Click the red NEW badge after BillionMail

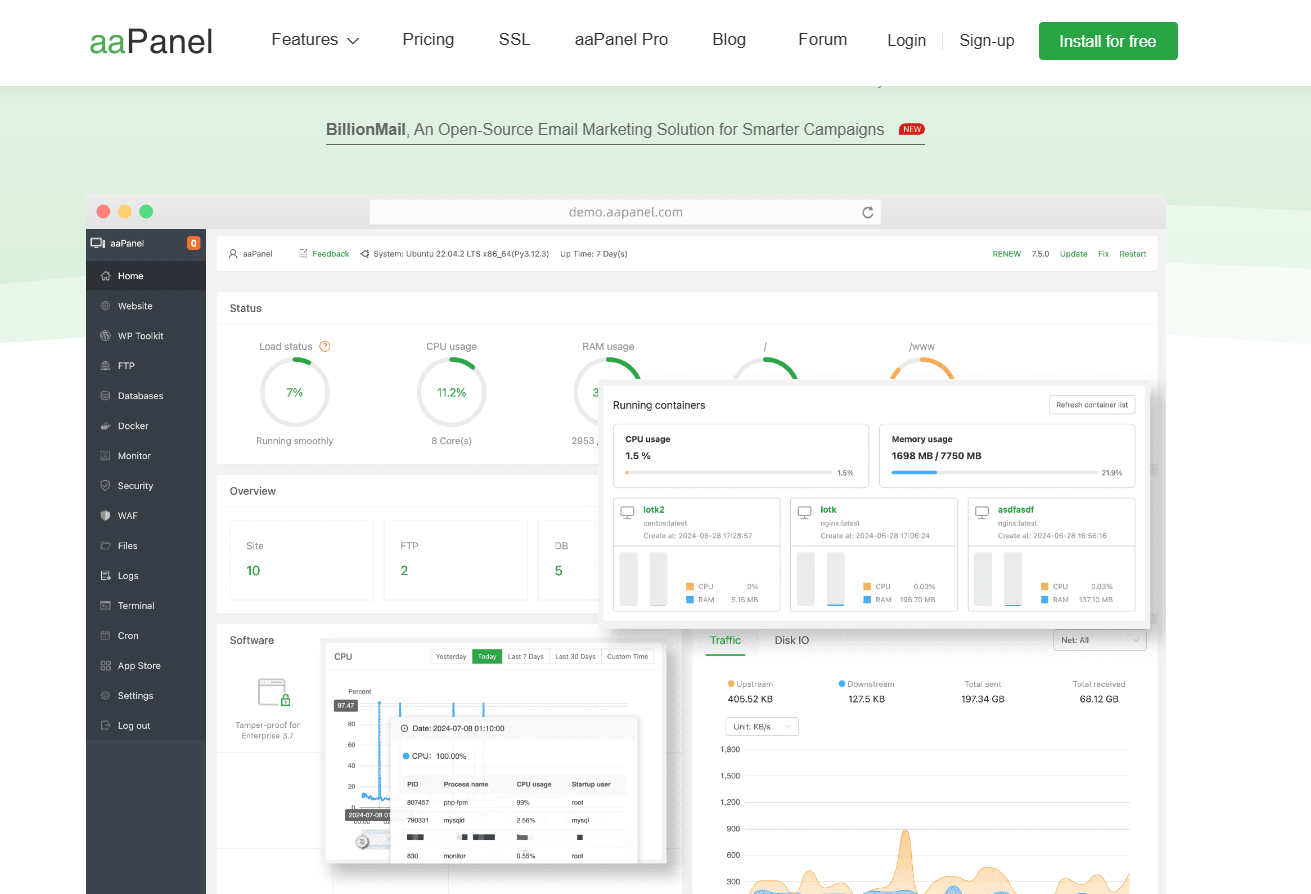pyautogui.click(x=911, y=129)
